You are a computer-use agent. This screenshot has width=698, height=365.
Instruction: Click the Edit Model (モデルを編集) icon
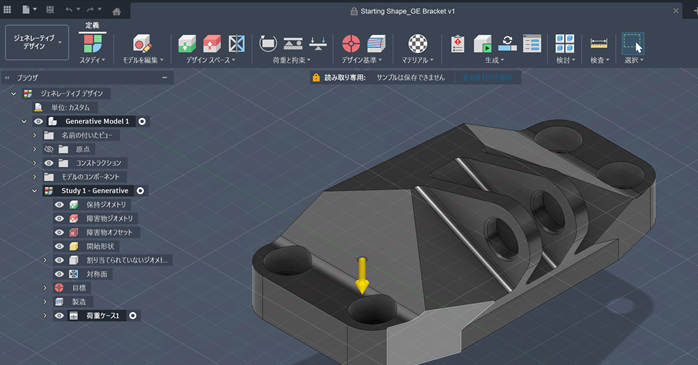(142, 44)
